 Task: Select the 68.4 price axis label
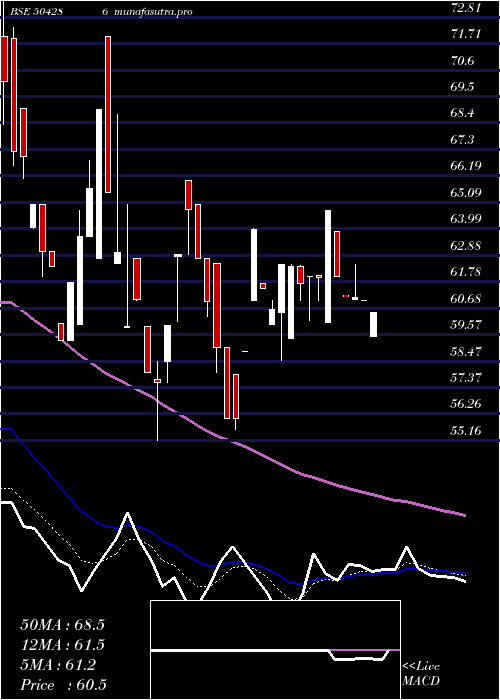point(462,113)
